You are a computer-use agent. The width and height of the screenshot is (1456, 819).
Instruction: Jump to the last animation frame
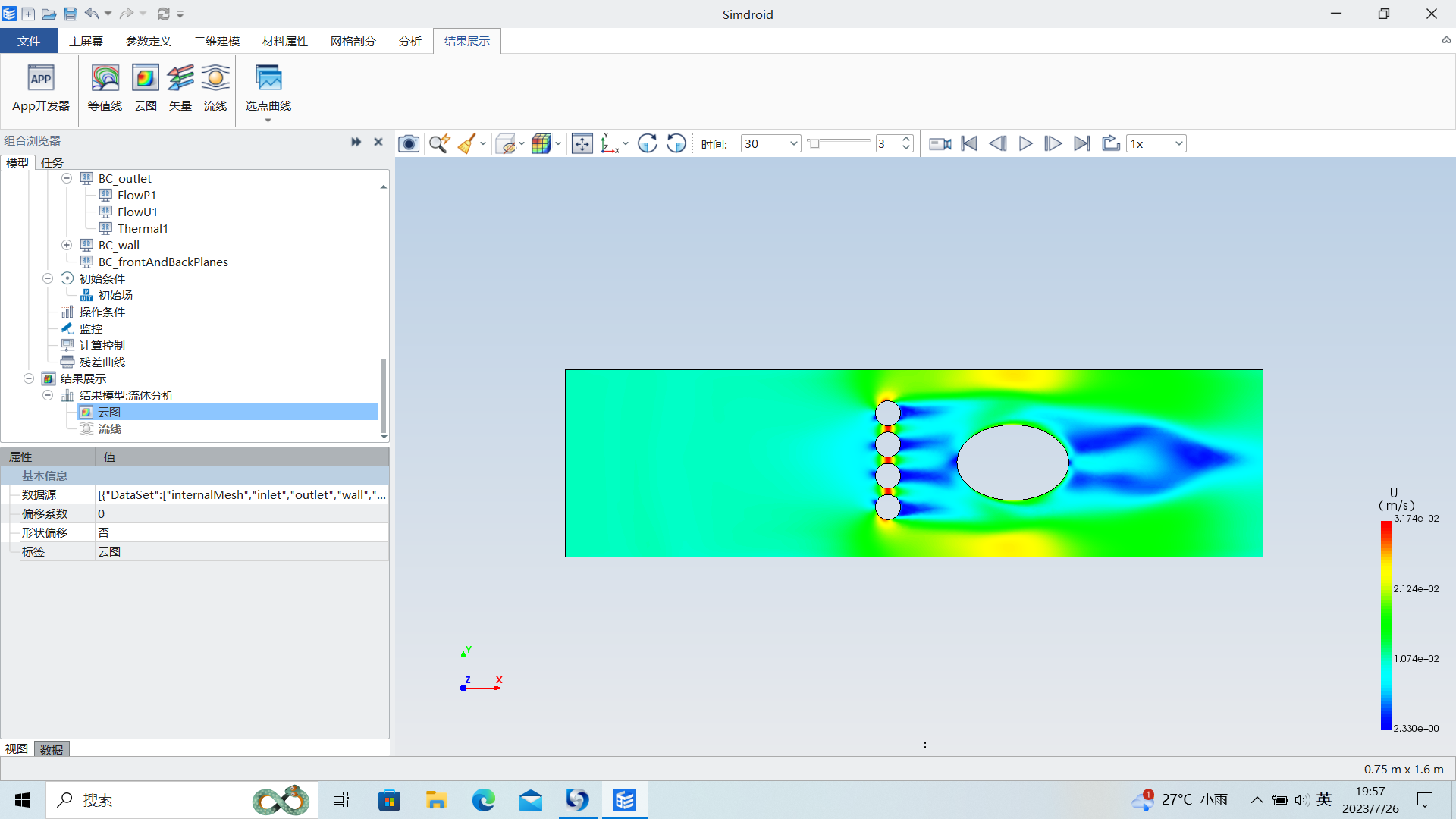click(x=1082, y=143)
